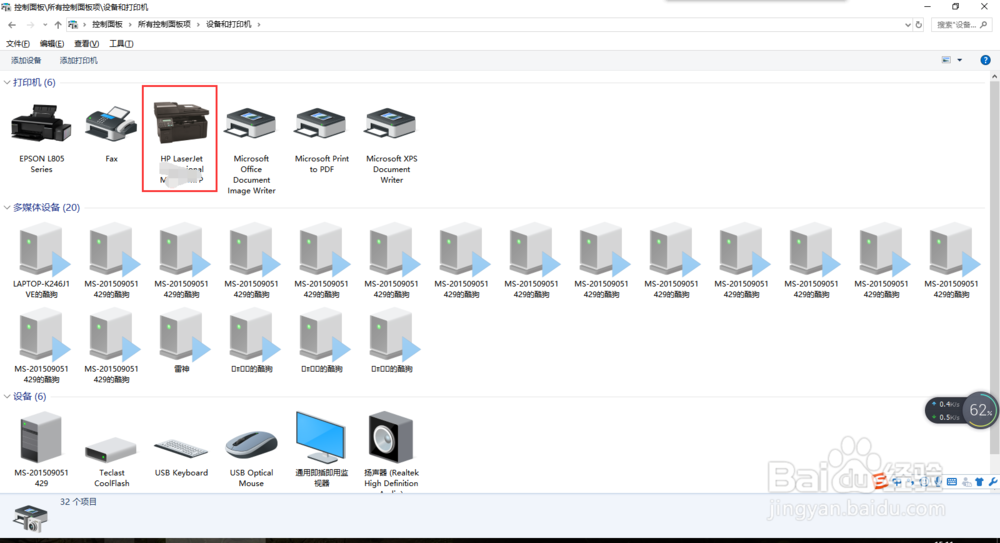
Task: Click the change view icon
Action: click(x=946, y=60)
